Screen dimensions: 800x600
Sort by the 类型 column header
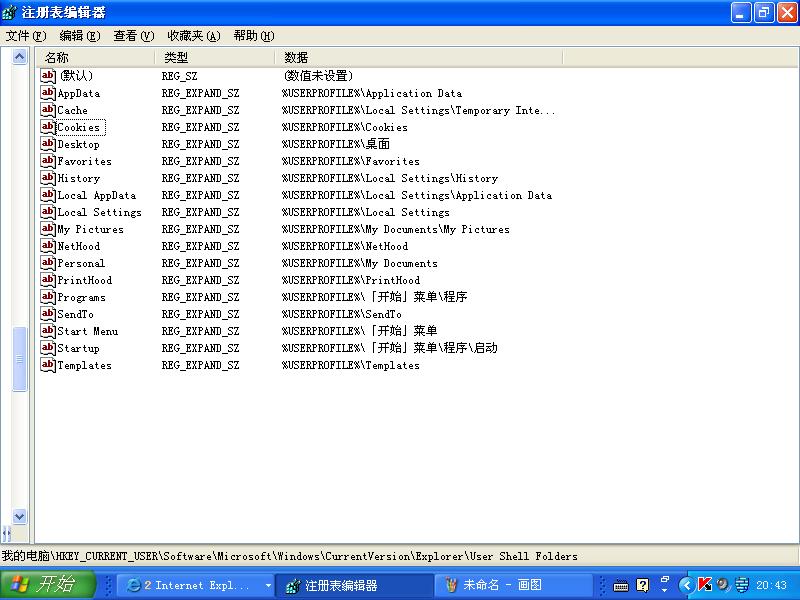tap(215, 57)
